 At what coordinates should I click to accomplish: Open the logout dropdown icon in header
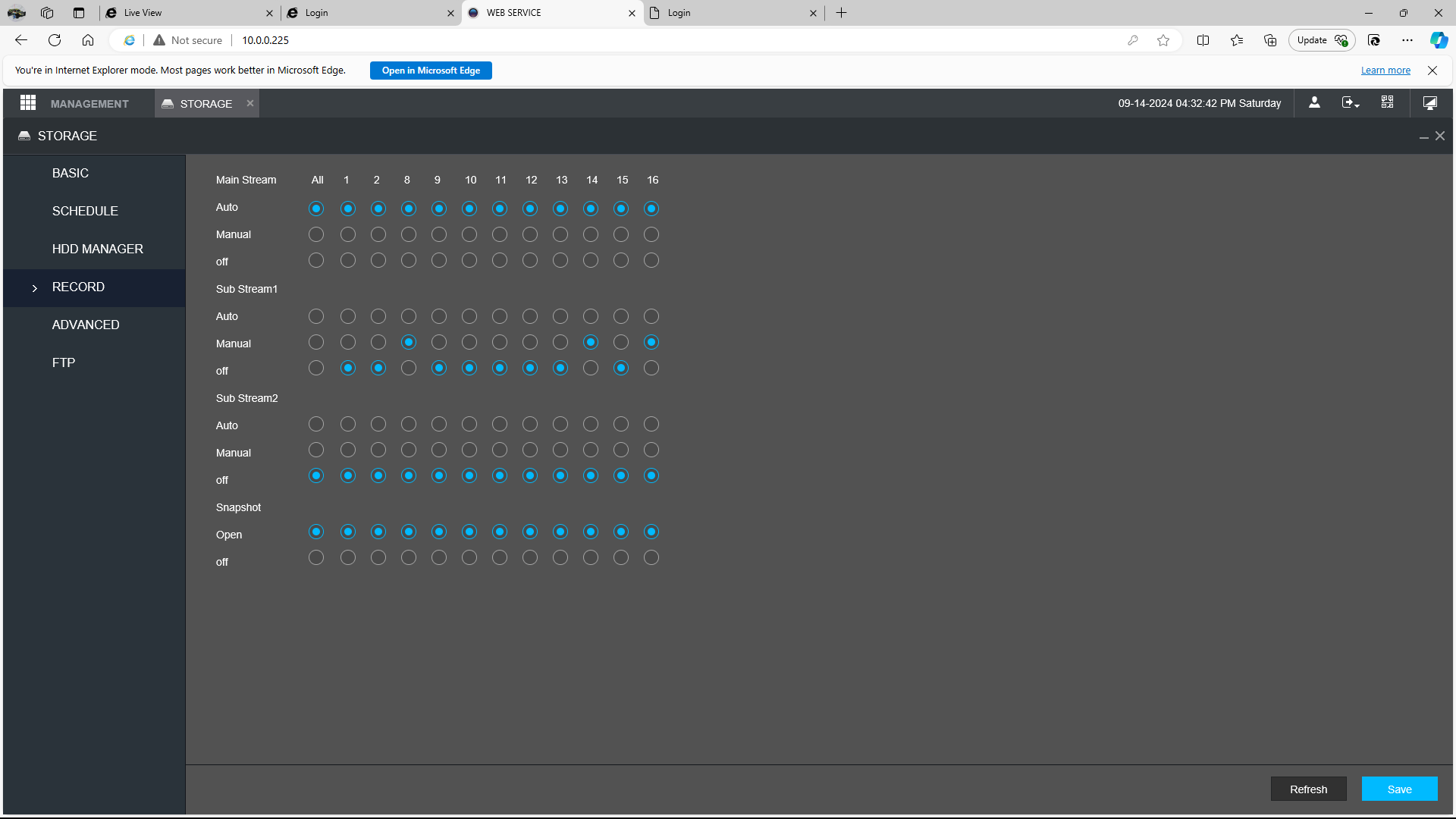pos(1350,102)
